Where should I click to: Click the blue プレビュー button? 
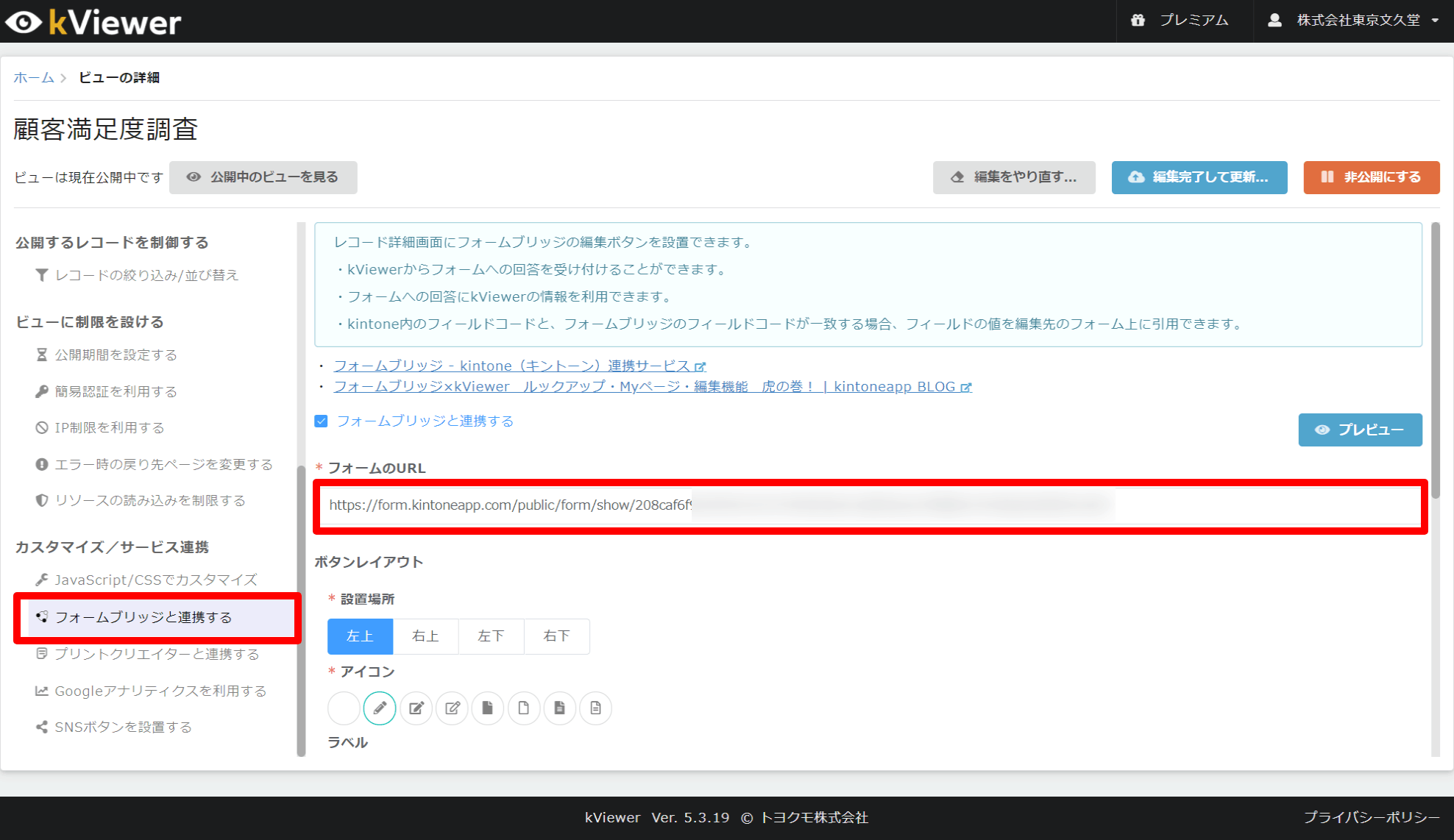(1360, 430)
